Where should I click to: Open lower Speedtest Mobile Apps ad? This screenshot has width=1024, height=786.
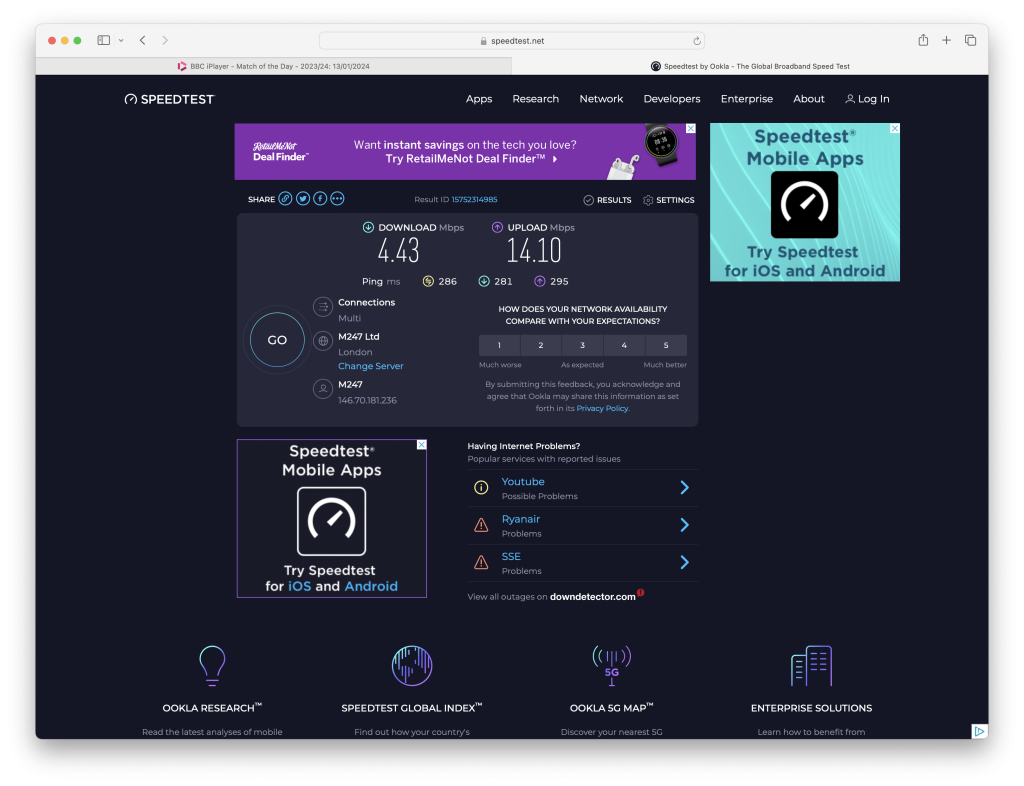click(x=332, y=518)
